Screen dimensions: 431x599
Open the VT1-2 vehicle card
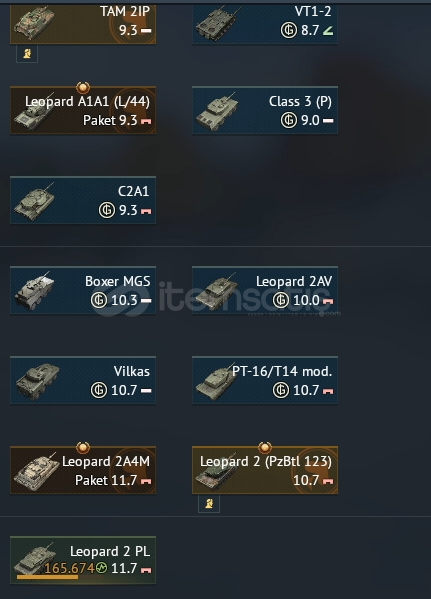(265, 24)
